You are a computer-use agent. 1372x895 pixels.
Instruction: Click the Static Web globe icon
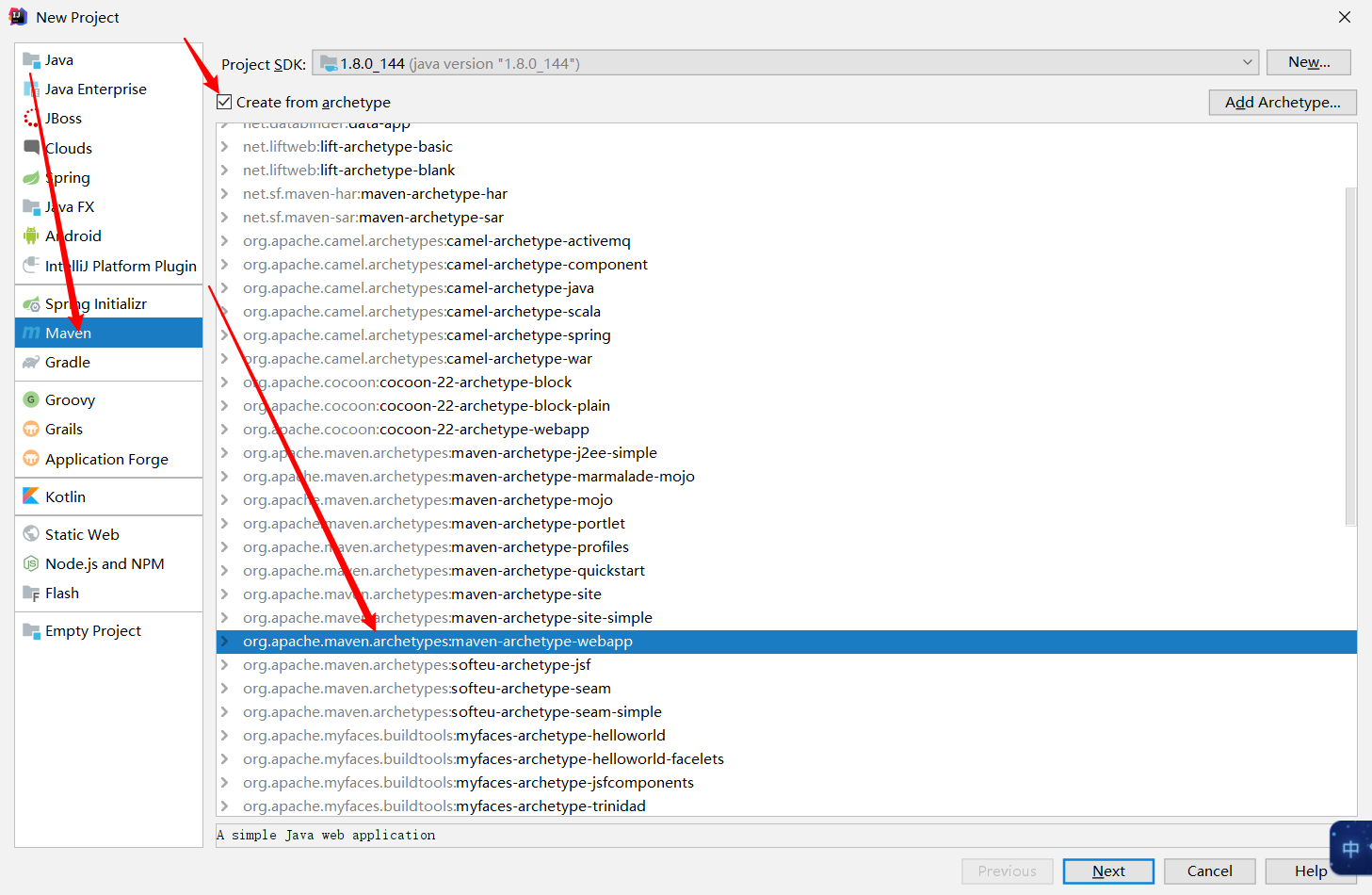click(x=31, y=534)
